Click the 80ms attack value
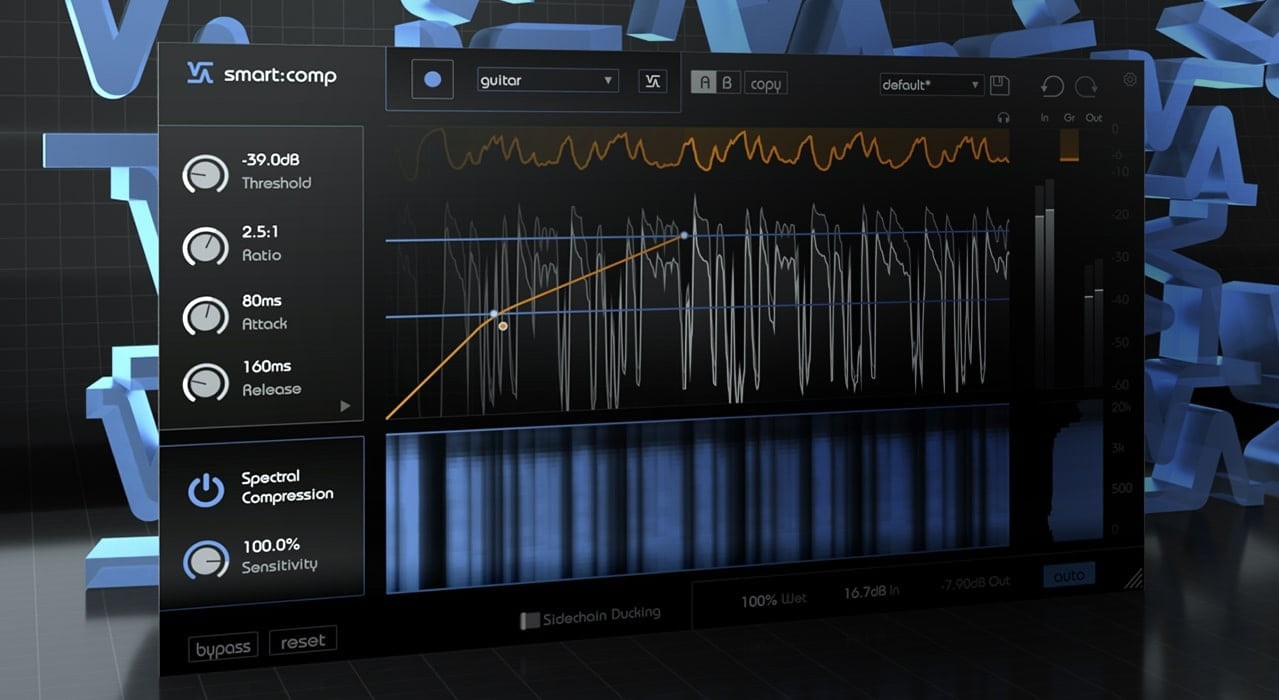Screen dimensions: 1279x700 (264, 301)
